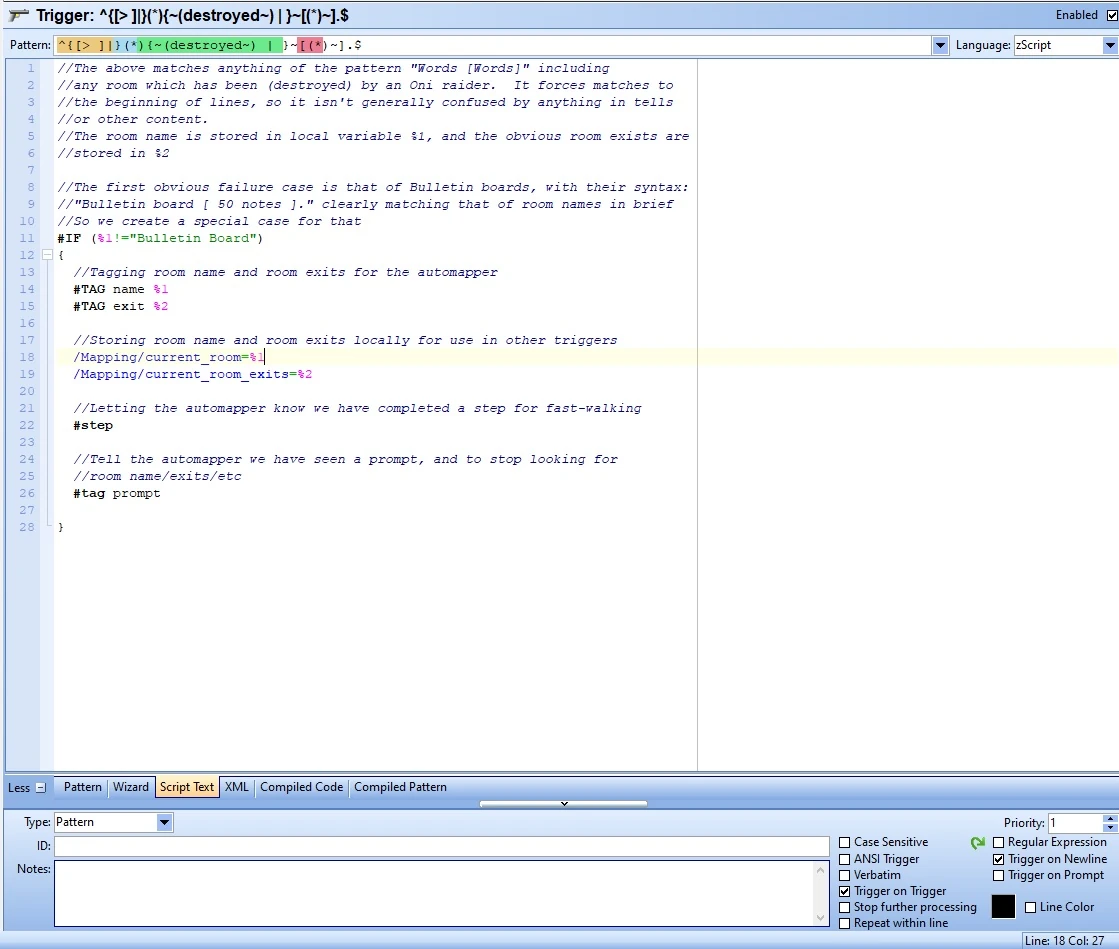Uncheck Trigger on Newline

[998, 859]
